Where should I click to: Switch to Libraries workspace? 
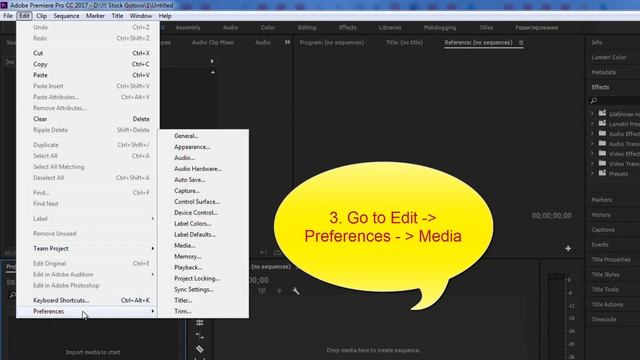click(x=390, y=28)
